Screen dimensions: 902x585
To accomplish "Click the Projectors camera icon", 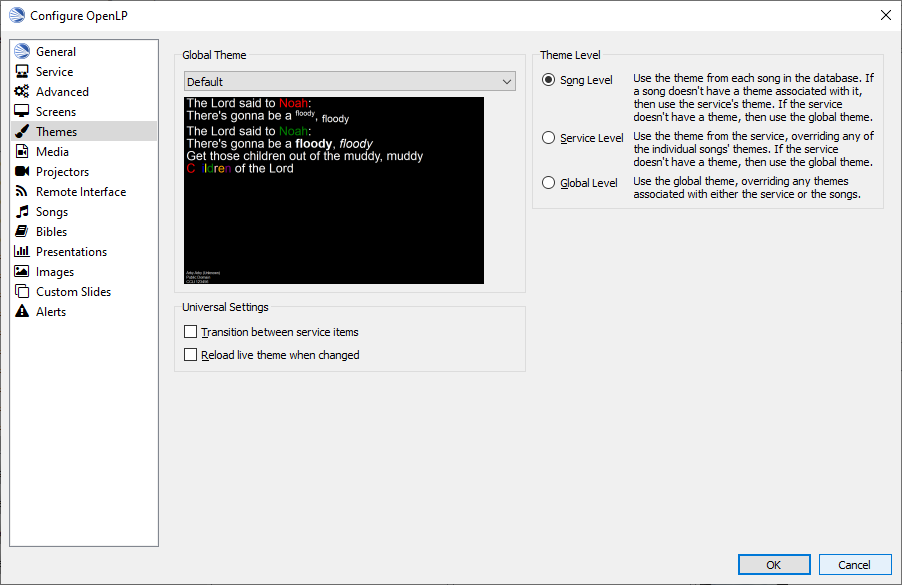I will (x=22, y=171).
